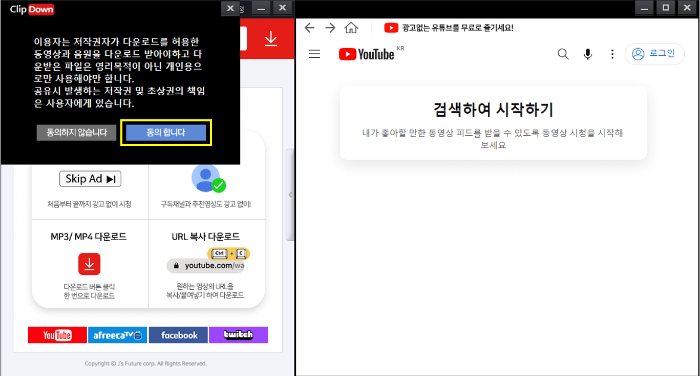
Task: Click the YouTube logo
Action: tap(367, 54)
